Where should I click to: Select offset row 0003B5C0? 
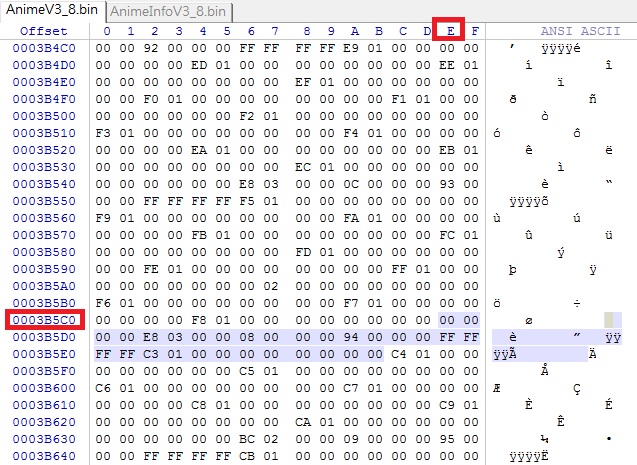(x=46, y=319)
